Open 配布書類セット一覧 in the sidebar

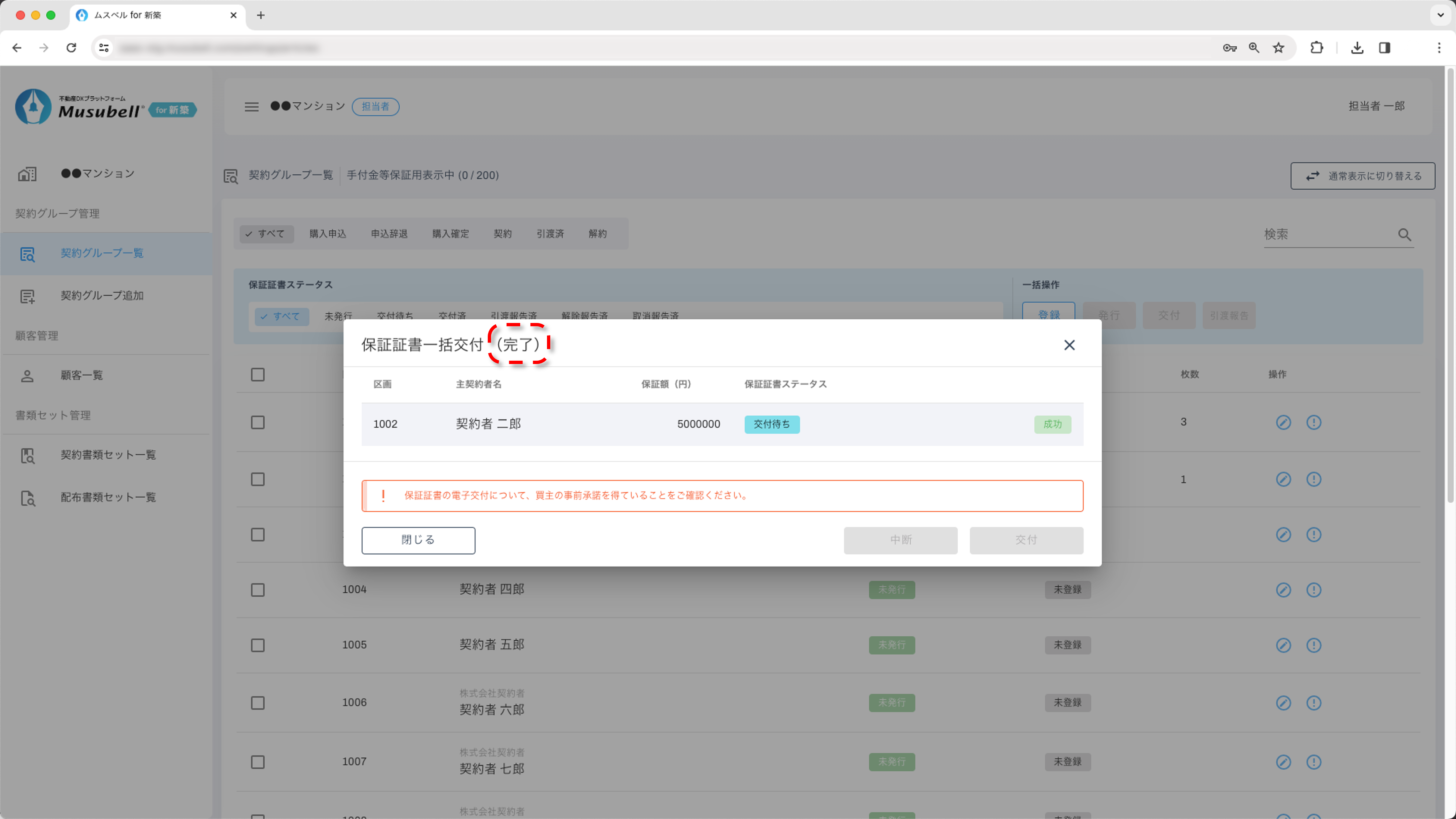[x=108, y=497]
